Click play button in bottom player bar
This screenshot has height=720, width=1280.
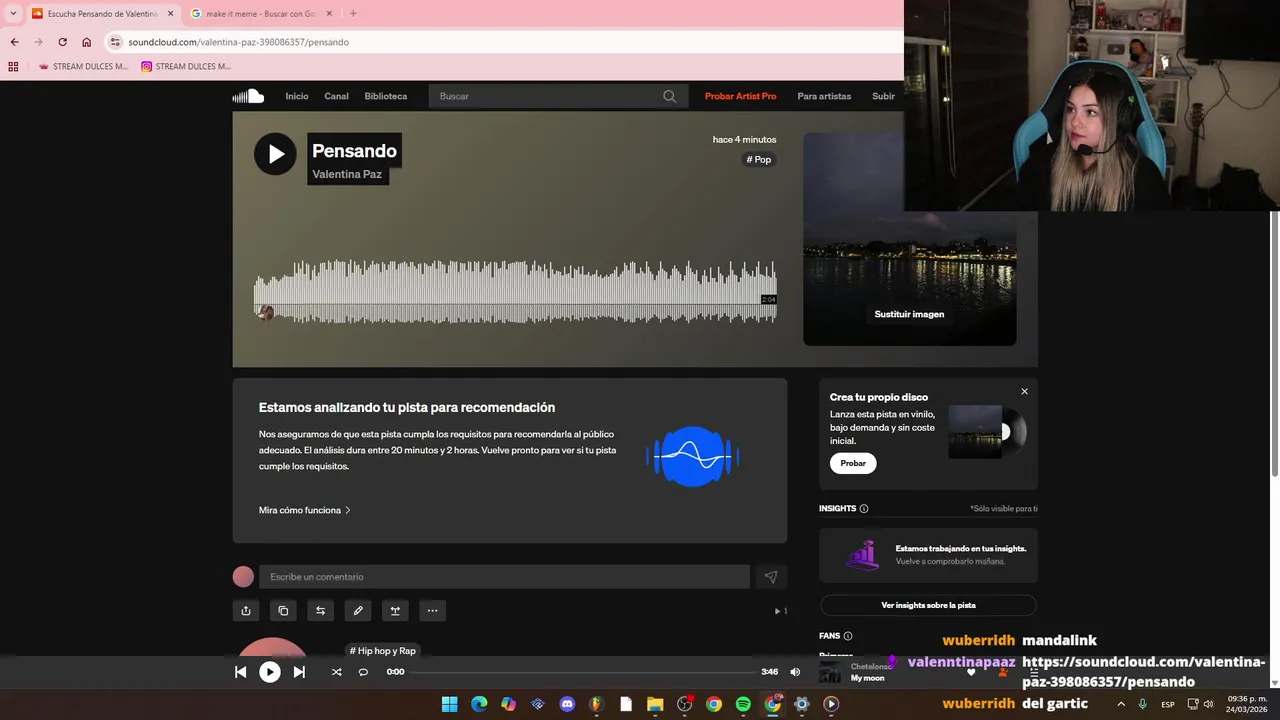point(270,672)
